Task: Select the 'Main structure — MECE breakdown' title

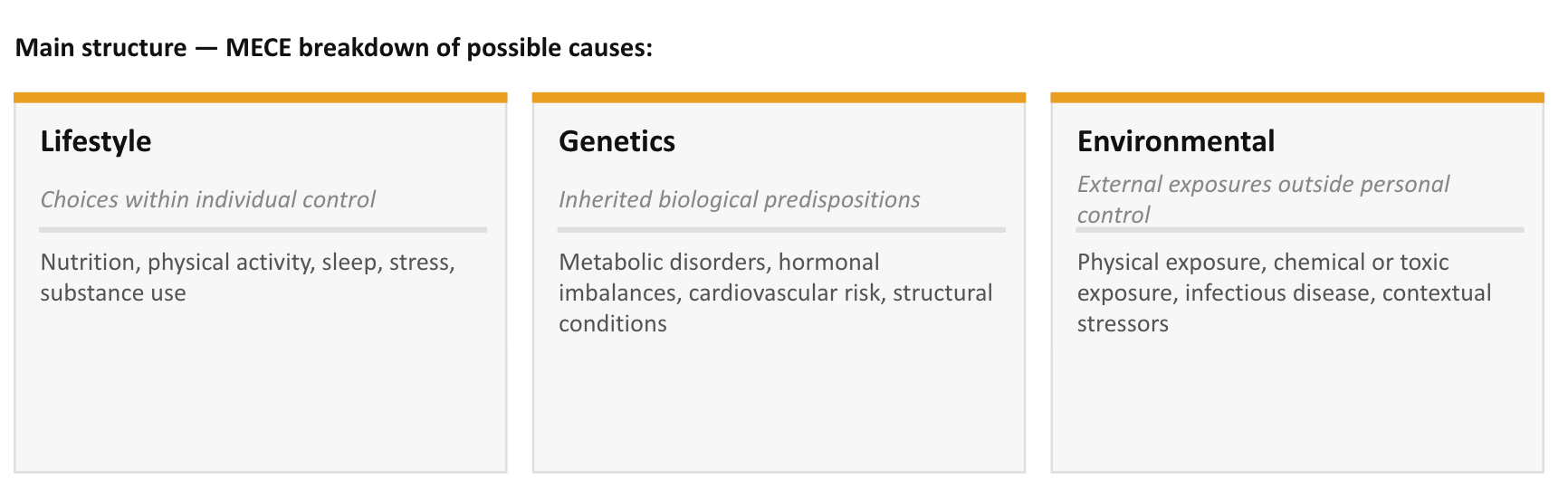Action: click(334, 47)
